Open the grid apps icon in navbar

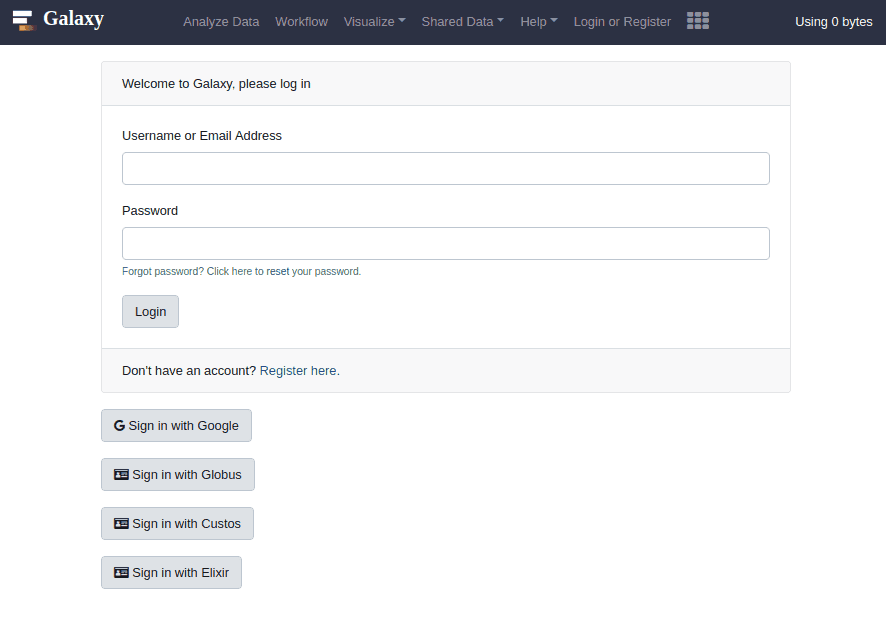click(x=698, y=21)
